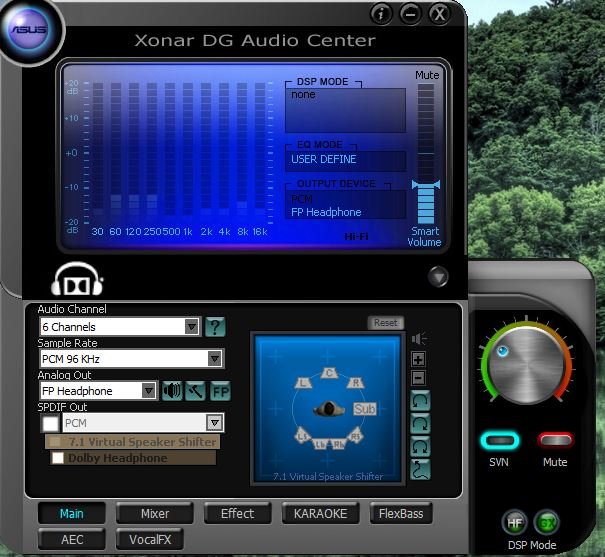Collapse the panel with round down-arrow button
605x557 pixels.
coord(438,276)
